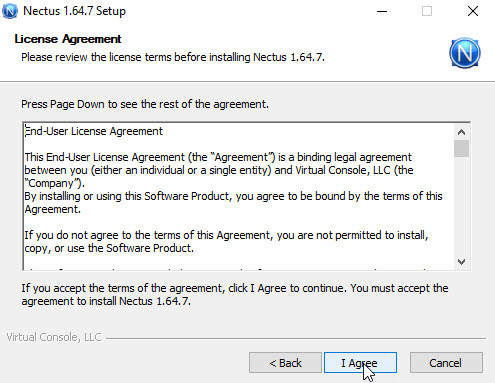Click the large Nectus N logo in header
The width and height of the screenshot is (495, 383).
click(x=465, y=53)
